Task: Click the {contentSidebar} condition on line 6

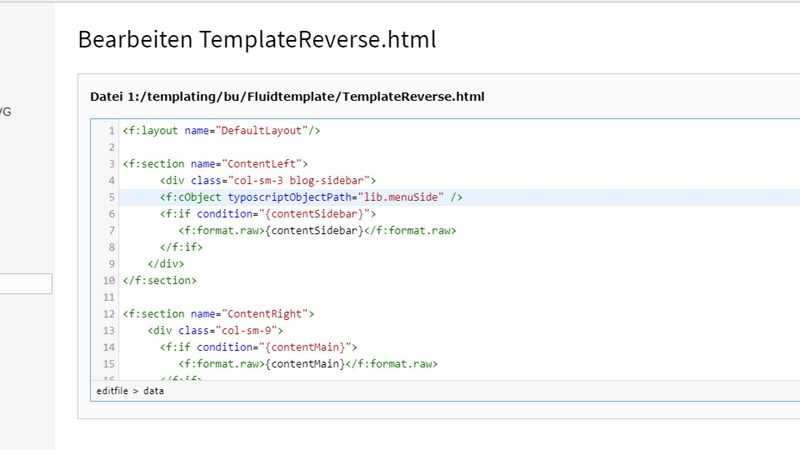Action: [325, 214]
